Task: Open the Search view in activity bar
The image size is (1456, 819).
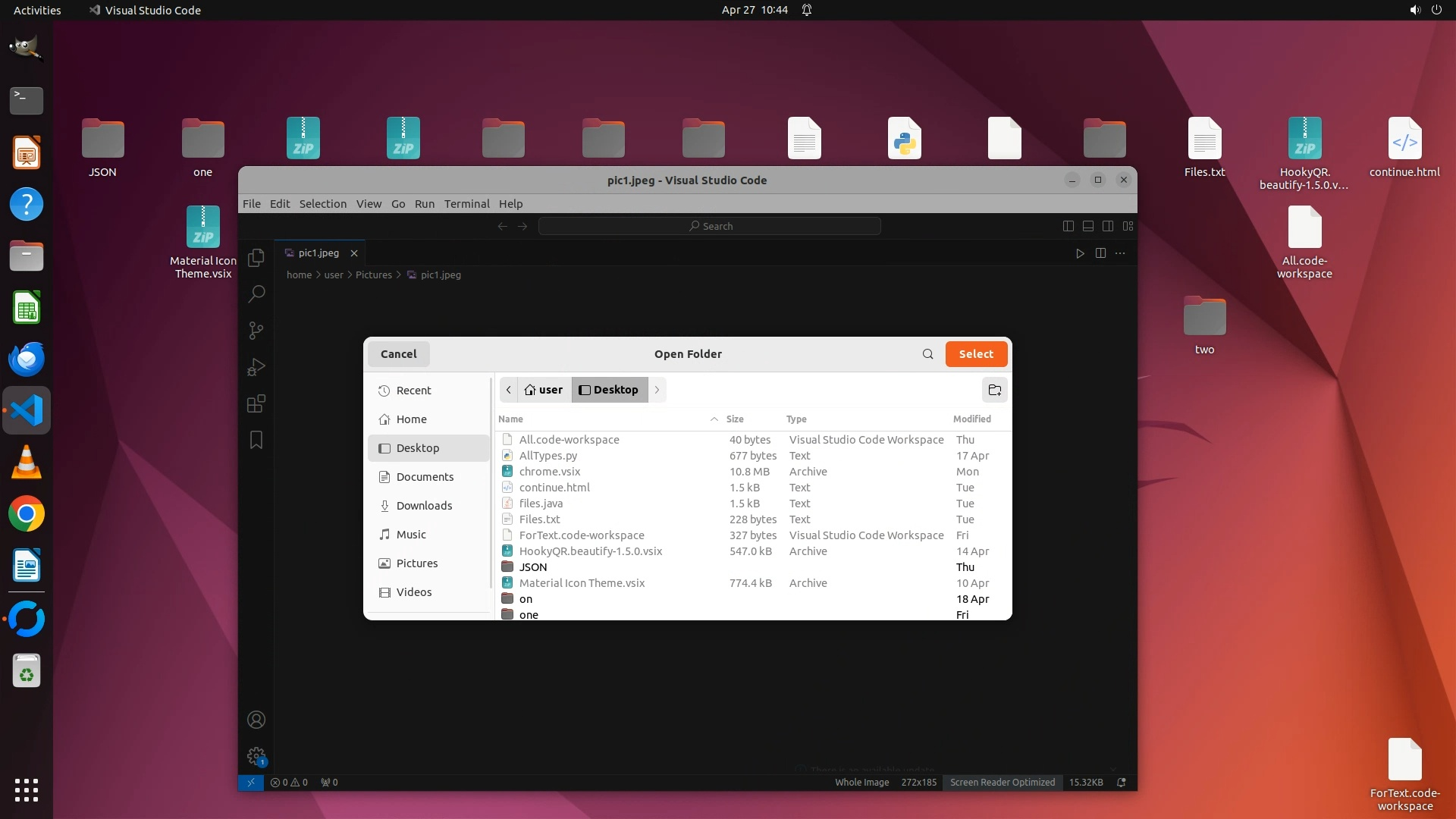Action: point(256,293)
